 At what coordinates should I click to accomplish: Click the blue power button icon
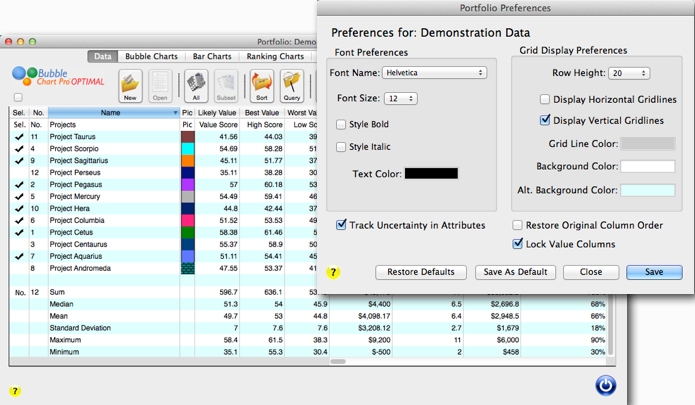(605, 385)
